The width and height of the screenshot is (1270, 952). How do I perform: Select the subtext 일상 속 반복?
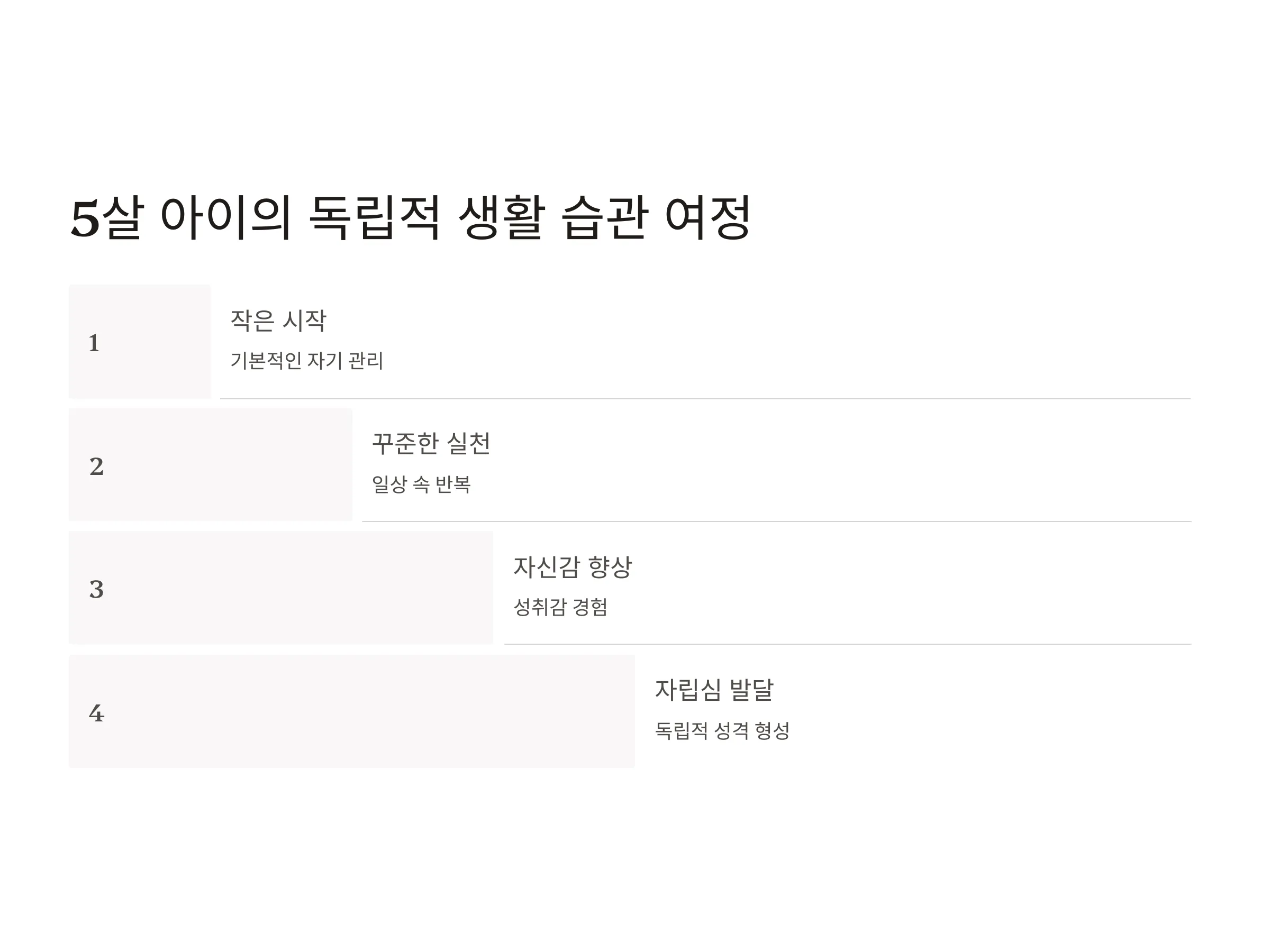pyautogui.click(x=421, y=484)
